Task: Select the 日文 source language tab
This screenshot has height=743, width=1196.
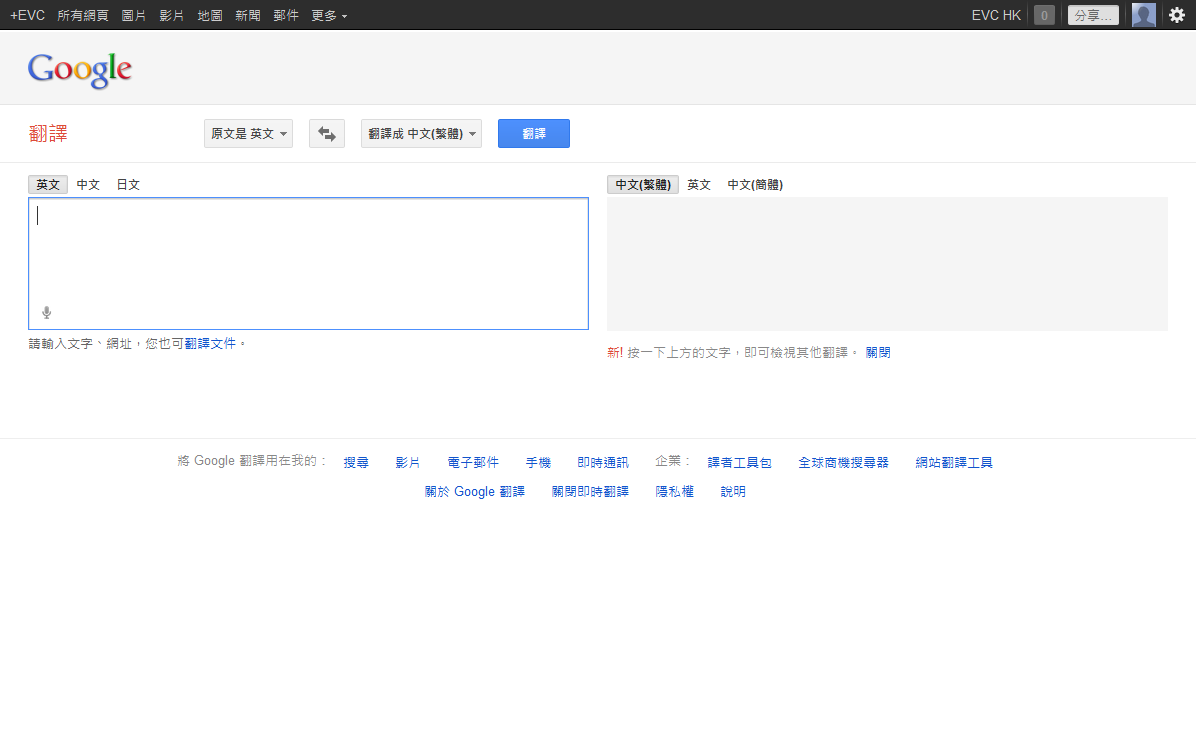Action: click(x=128, y=185)
